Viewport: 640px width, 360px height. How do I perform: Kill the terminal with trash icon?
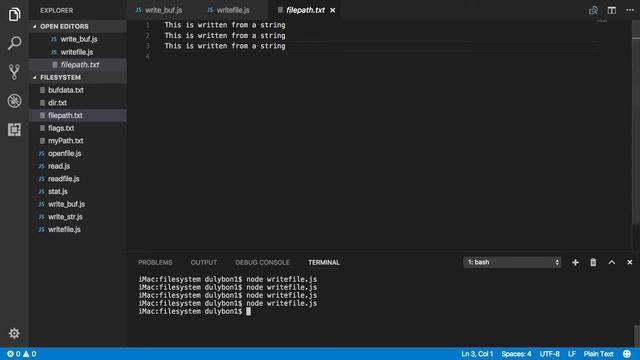click(x=593, y=262)
